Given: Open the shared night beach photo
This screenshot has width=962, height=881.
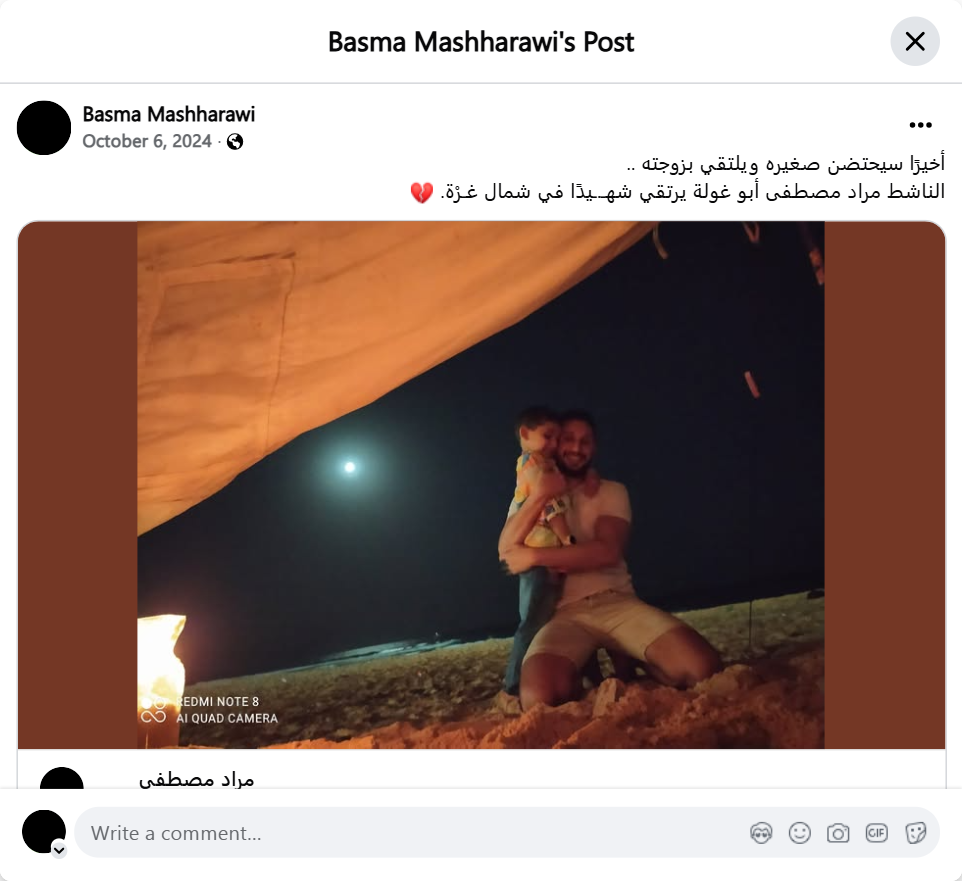Looking at the screenshot, I should [481, 485].
